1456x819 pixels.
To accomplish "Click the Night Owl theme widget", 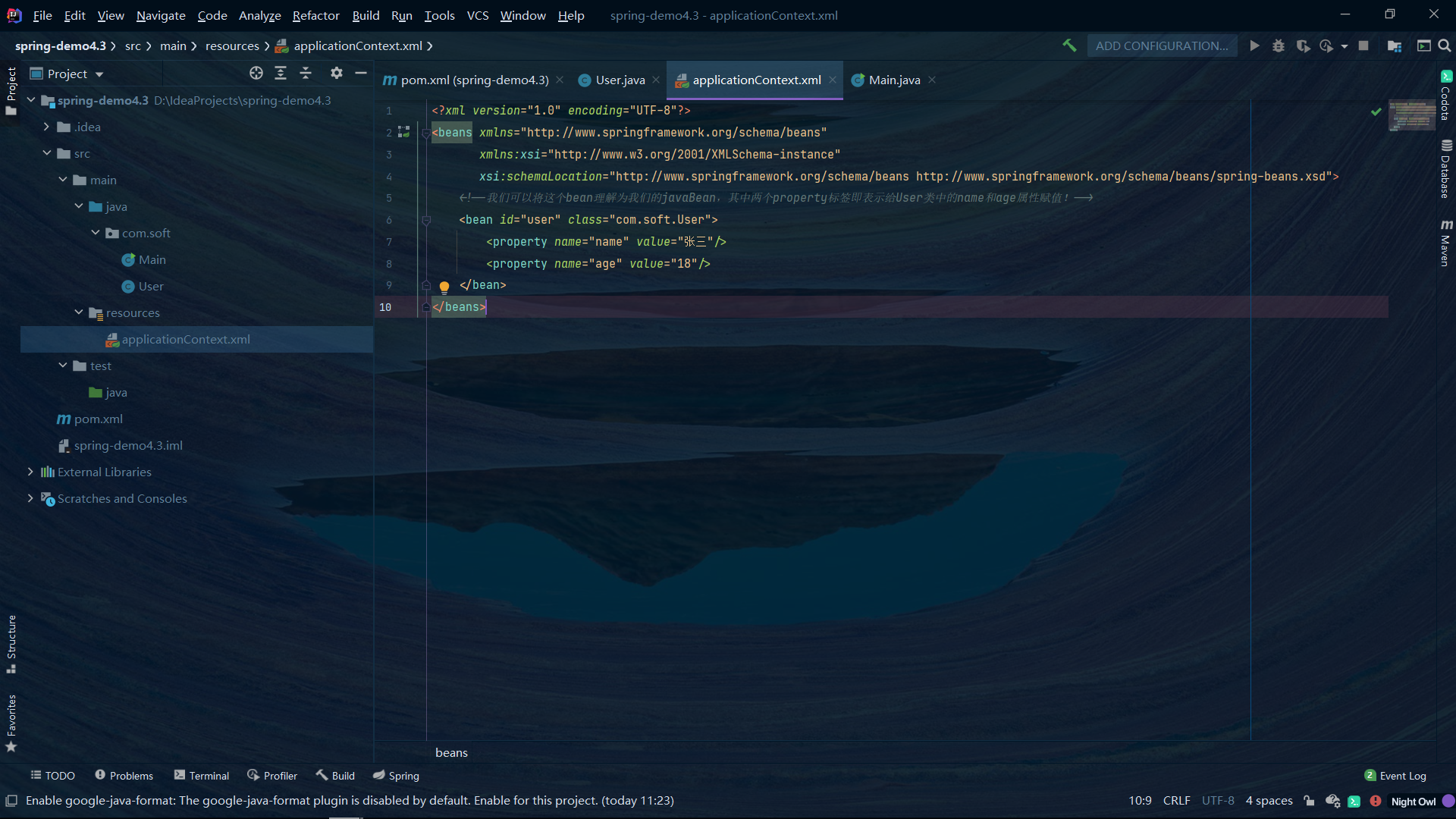I will 1413,802.
